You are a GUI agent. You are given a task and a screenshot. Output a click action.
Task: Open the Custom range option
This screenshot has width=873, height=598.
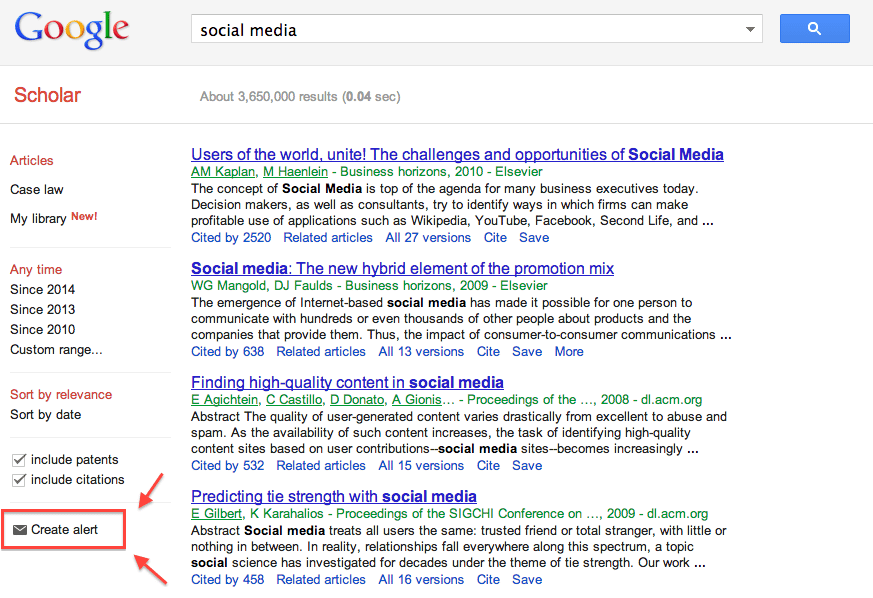click(56, 350)
